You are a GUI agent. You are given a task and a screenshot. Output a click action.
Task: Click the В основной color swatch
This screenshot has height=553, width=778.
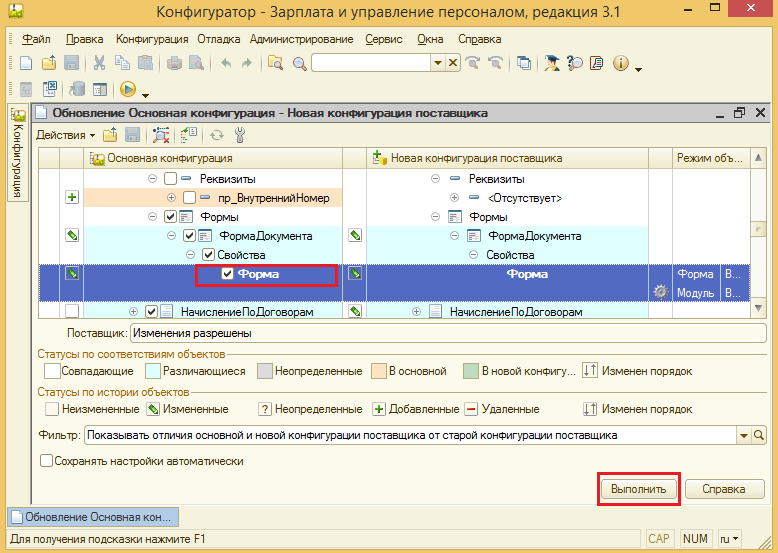pyautogui.click(x=379, y=371)
